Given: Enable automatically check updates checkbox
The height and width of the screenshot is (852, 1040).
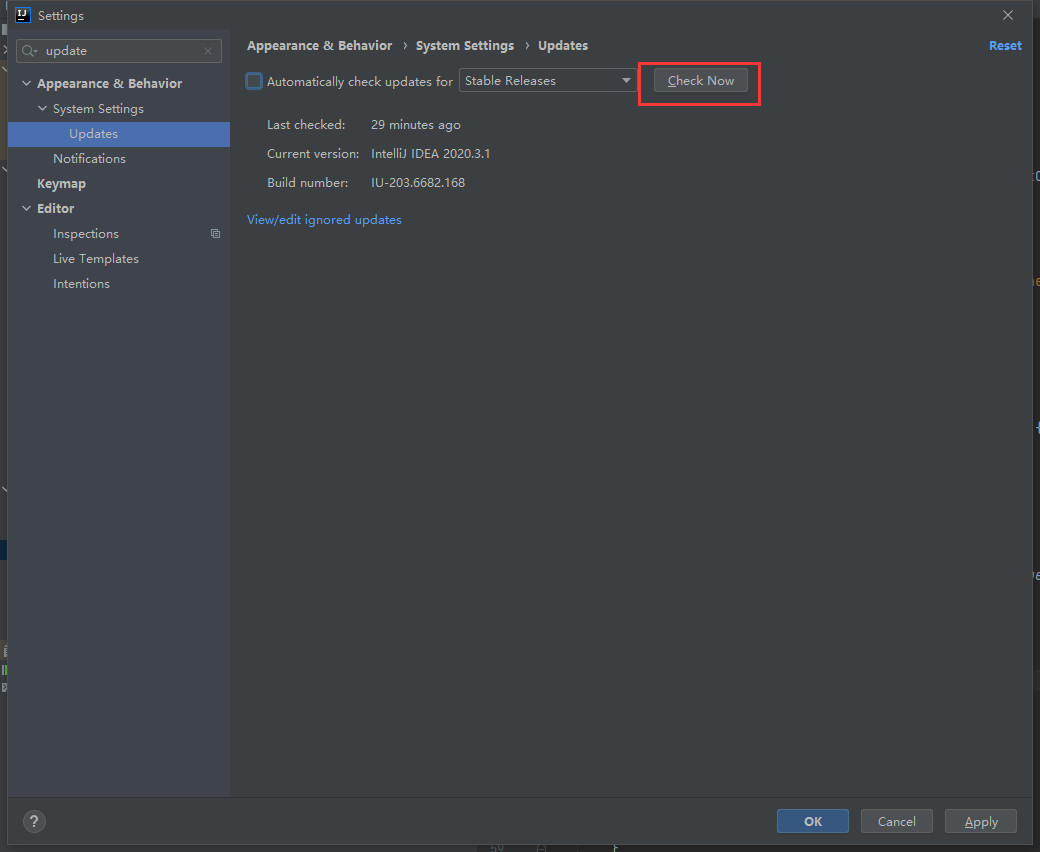Looking at the screenshot, I should pyautogui.click(x=254, y=81).
